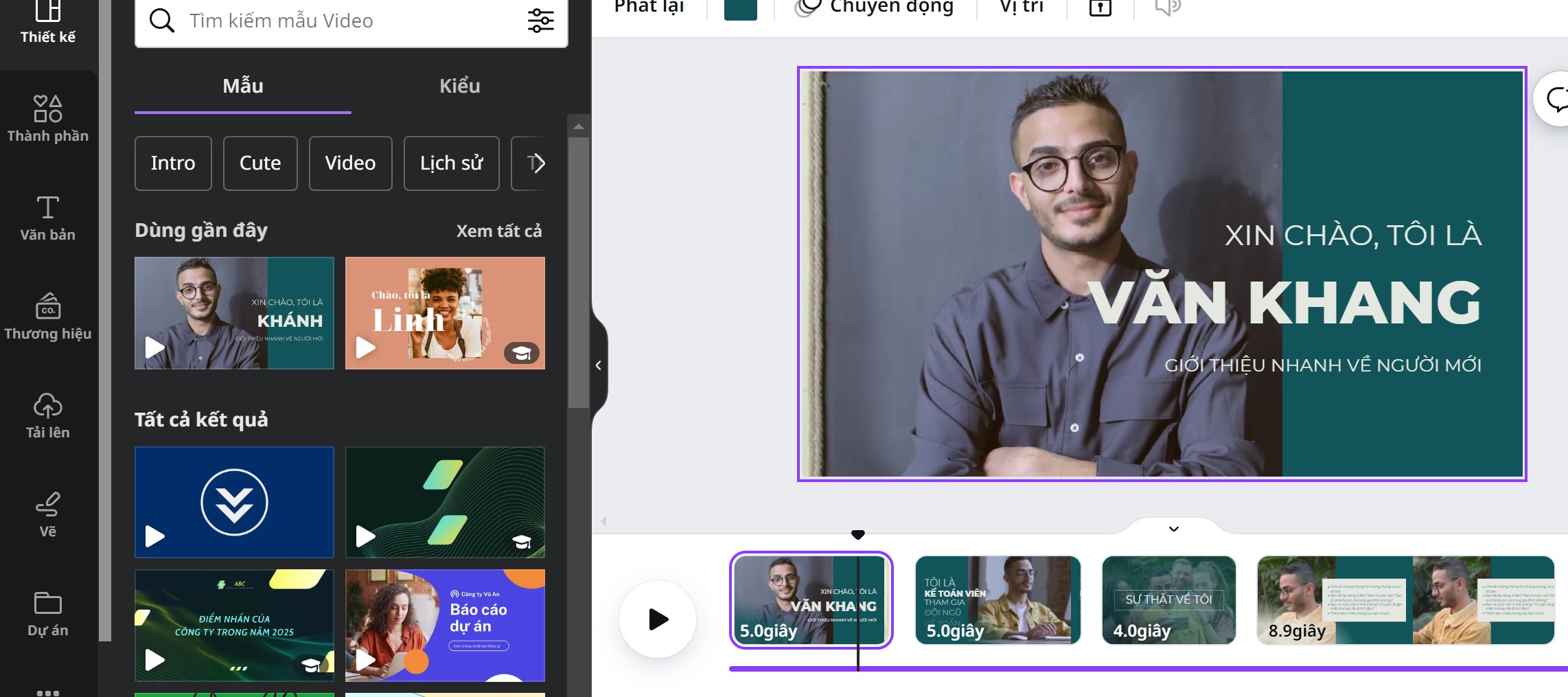The height and width of the screenshot is (697, 1568).
Task: Collapse the timeline with chevron down
Action: [1173, 529]
